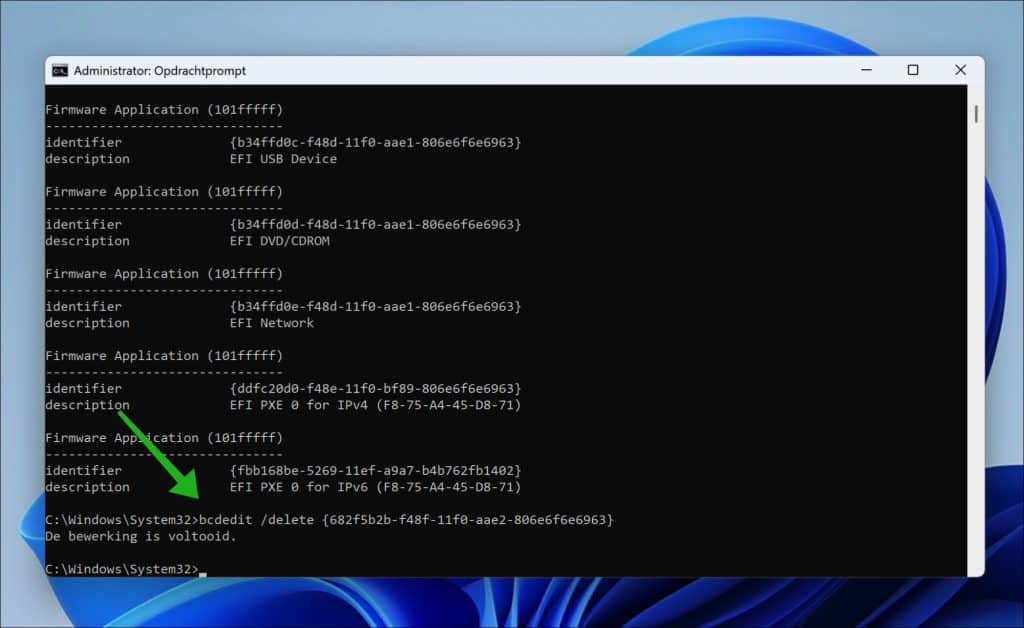The width and height of the screenshot is (1024, 628).
Task: Click the 'EFI USB Device' description
Action: 283,159
